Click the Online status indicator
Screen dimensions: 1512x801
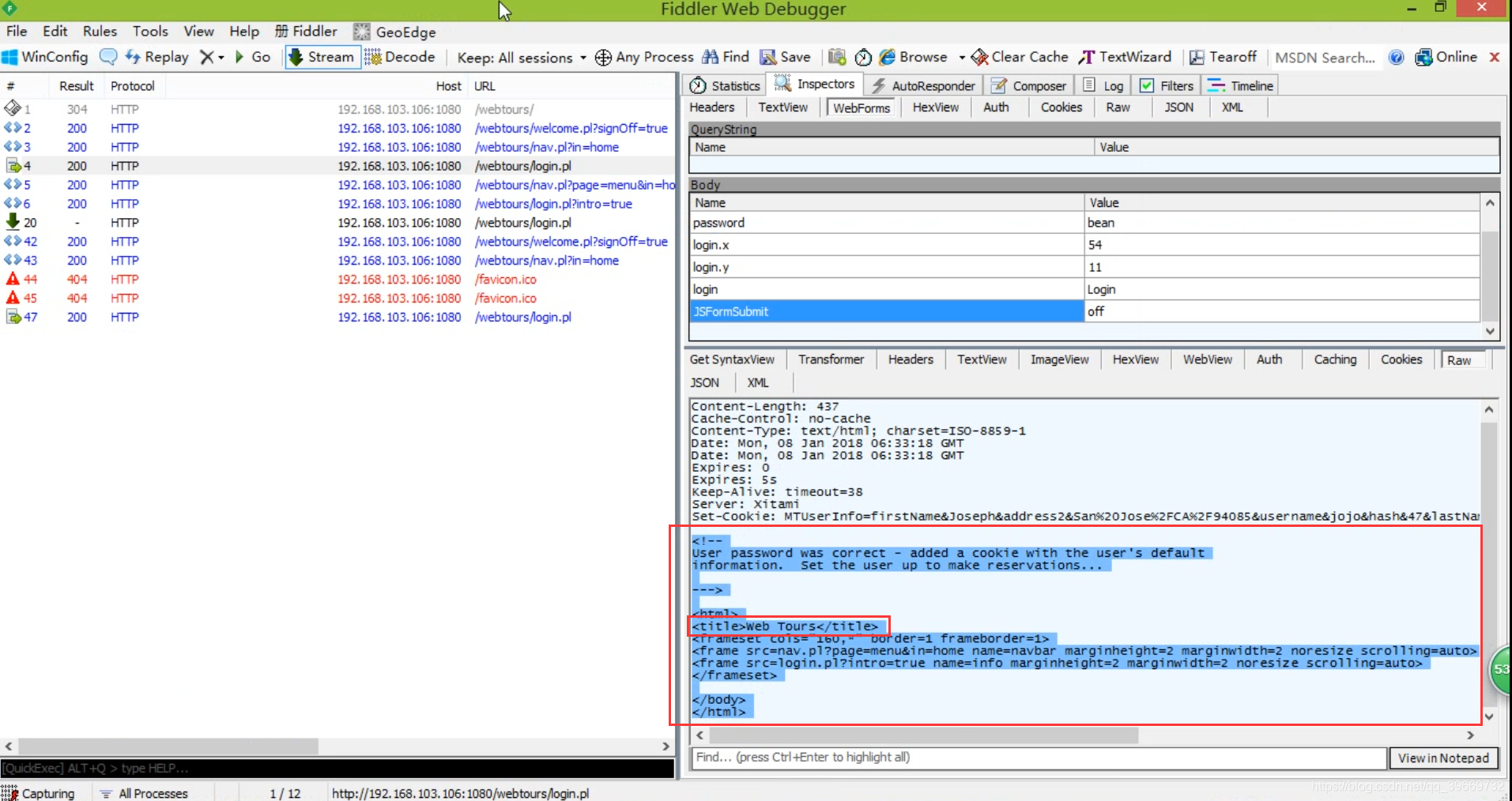click(x=1446, y=57)
